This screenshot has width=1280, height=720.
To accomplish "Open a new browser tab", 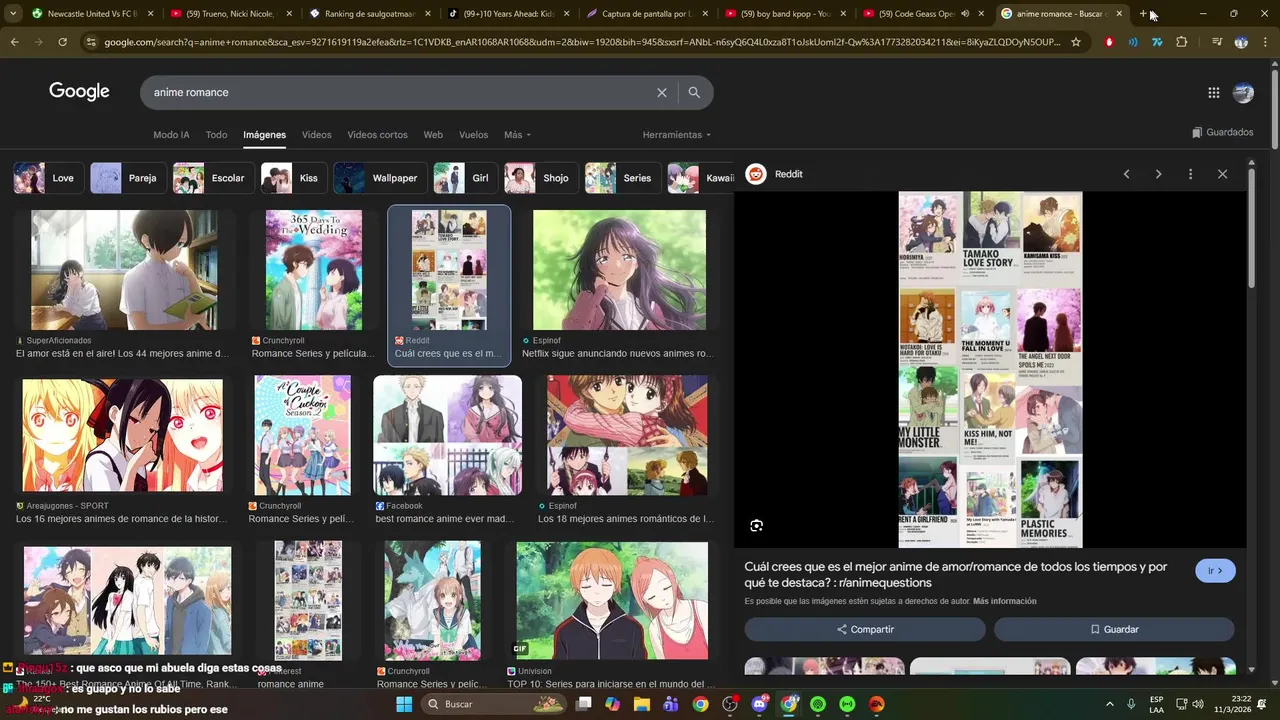I will pos(1144,14).
